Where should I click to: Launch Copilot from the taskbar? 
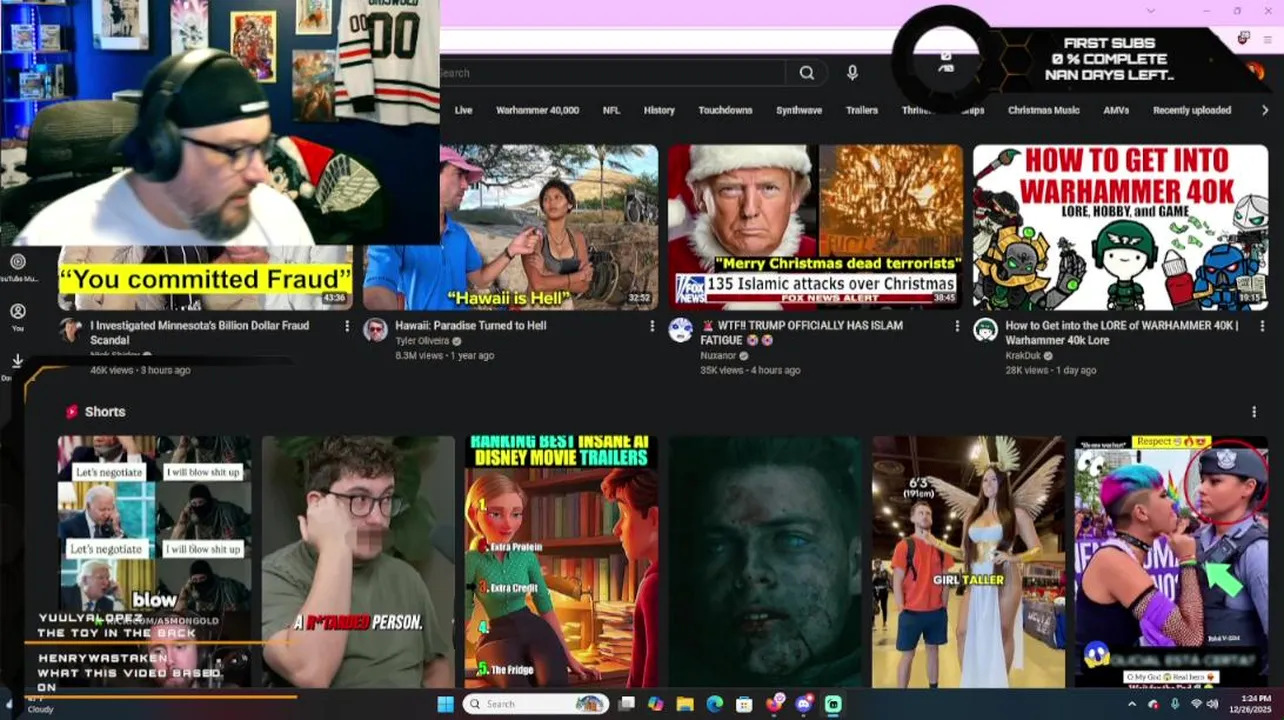656,704
